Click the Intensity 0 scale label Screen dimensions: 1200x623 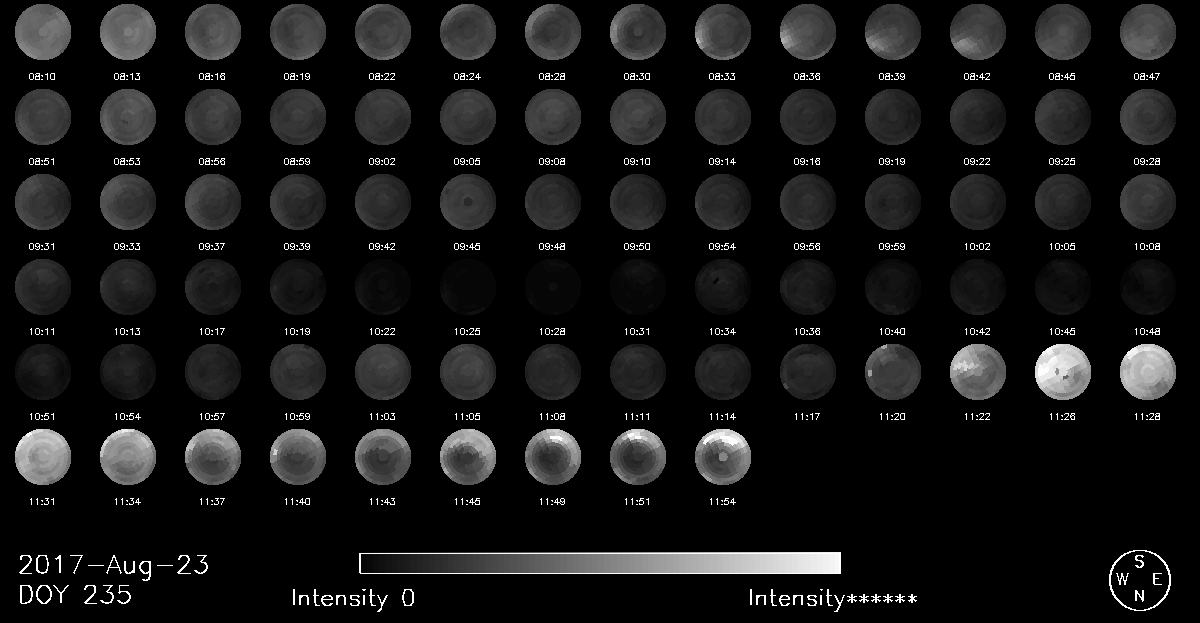pos(353,599)
